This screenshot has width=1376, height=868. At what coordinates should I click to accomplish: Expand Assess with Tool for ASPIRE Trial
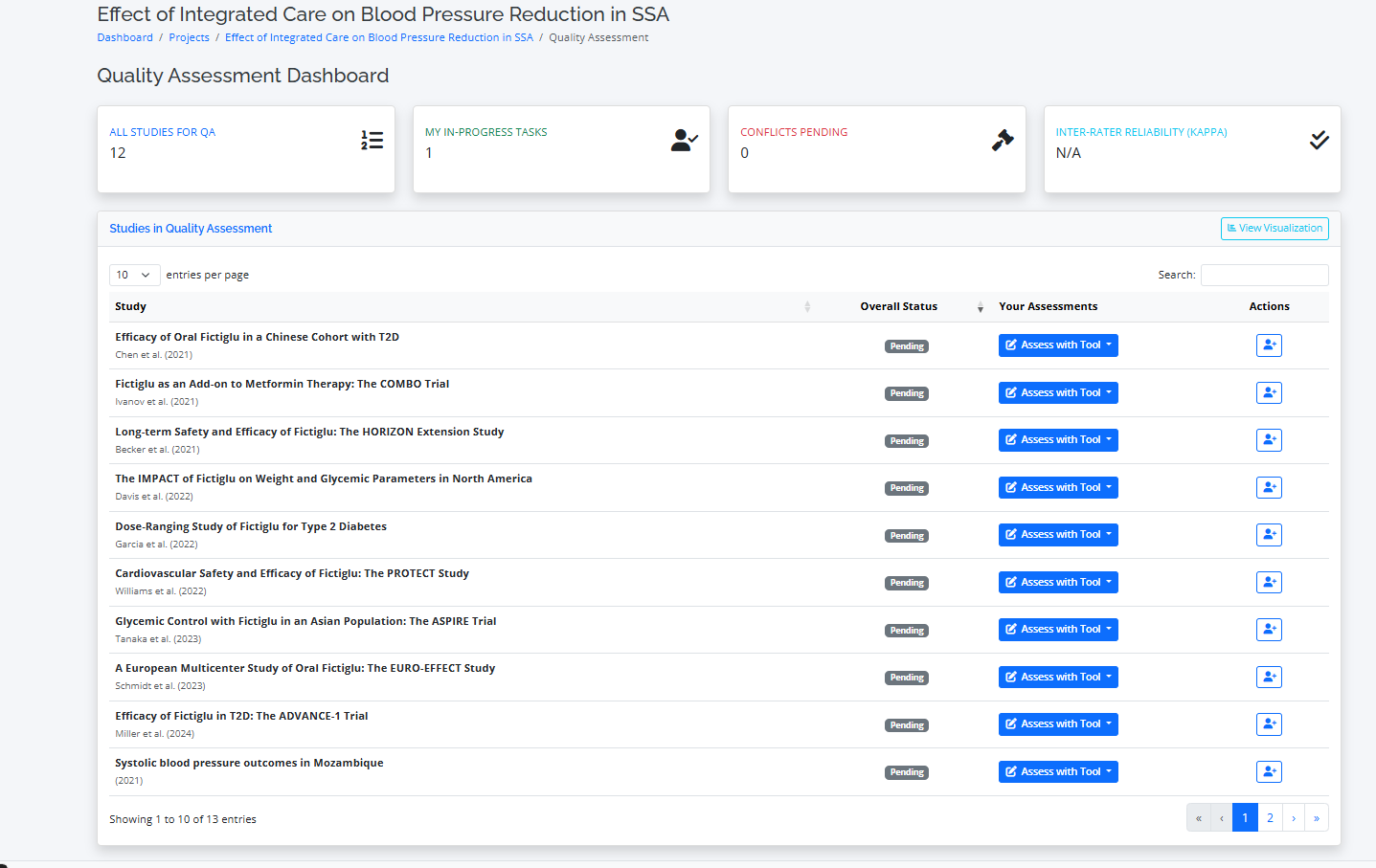tap(1058, 630)
